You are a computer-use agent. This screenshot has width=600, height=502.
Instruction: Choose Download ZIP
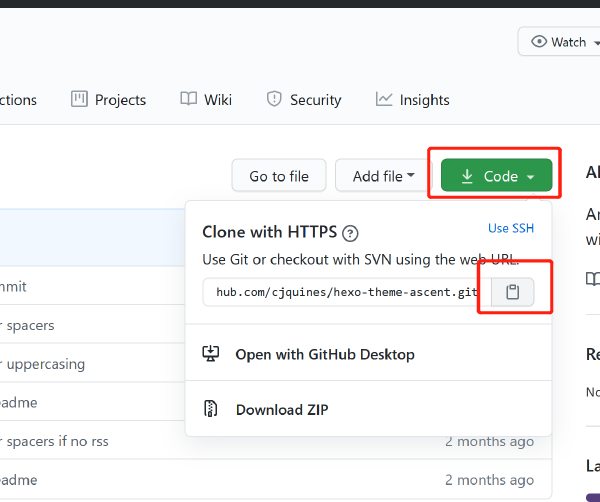[x=368, y=409]
